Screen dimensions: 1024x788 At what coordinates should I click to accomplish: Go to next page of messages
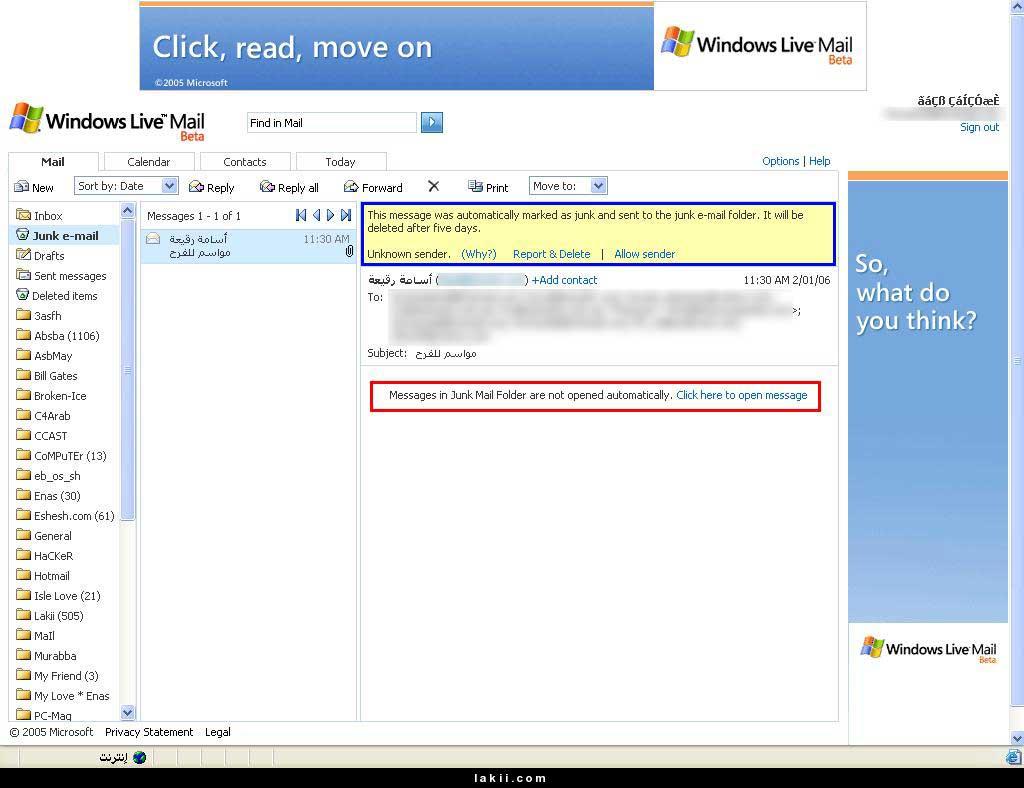tap(330, 215)
